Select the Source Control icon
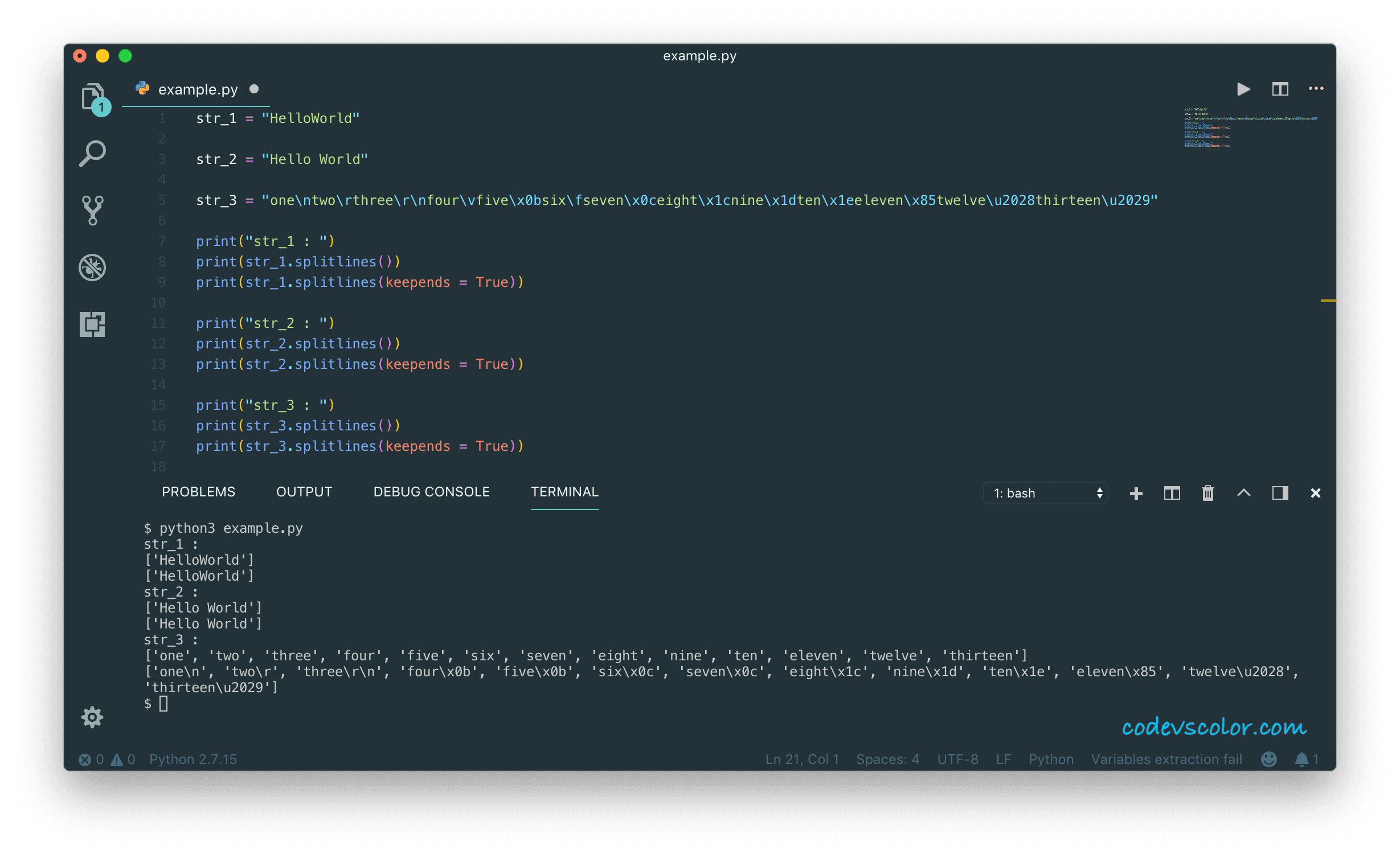 [93, 209]
